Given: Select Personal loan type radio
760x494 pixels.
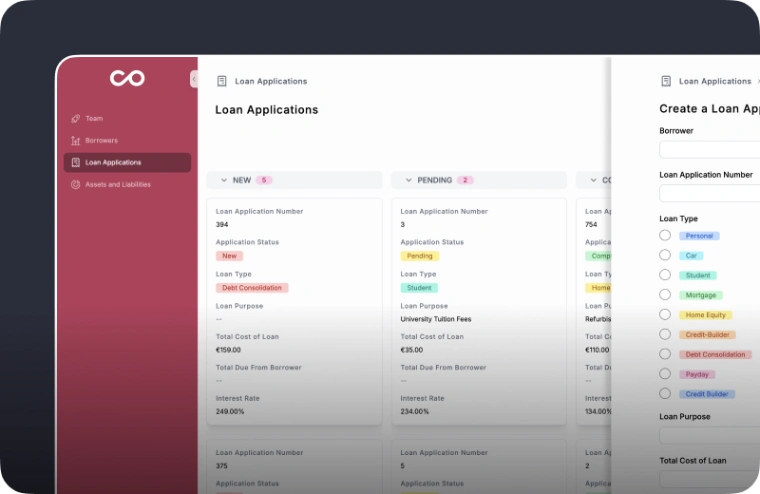Looking at the screenshot, I should (x=665, y=235).
